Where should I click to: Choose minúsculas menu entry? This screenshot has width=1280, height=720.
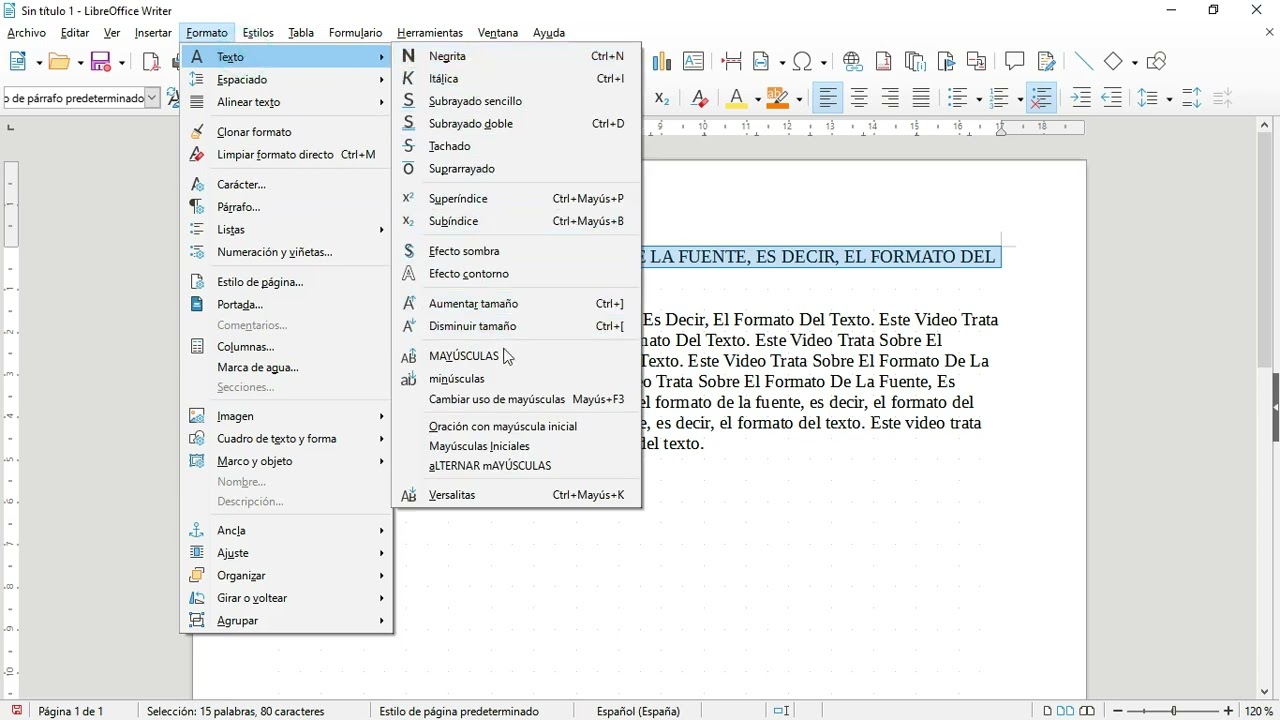coord(516,379)
